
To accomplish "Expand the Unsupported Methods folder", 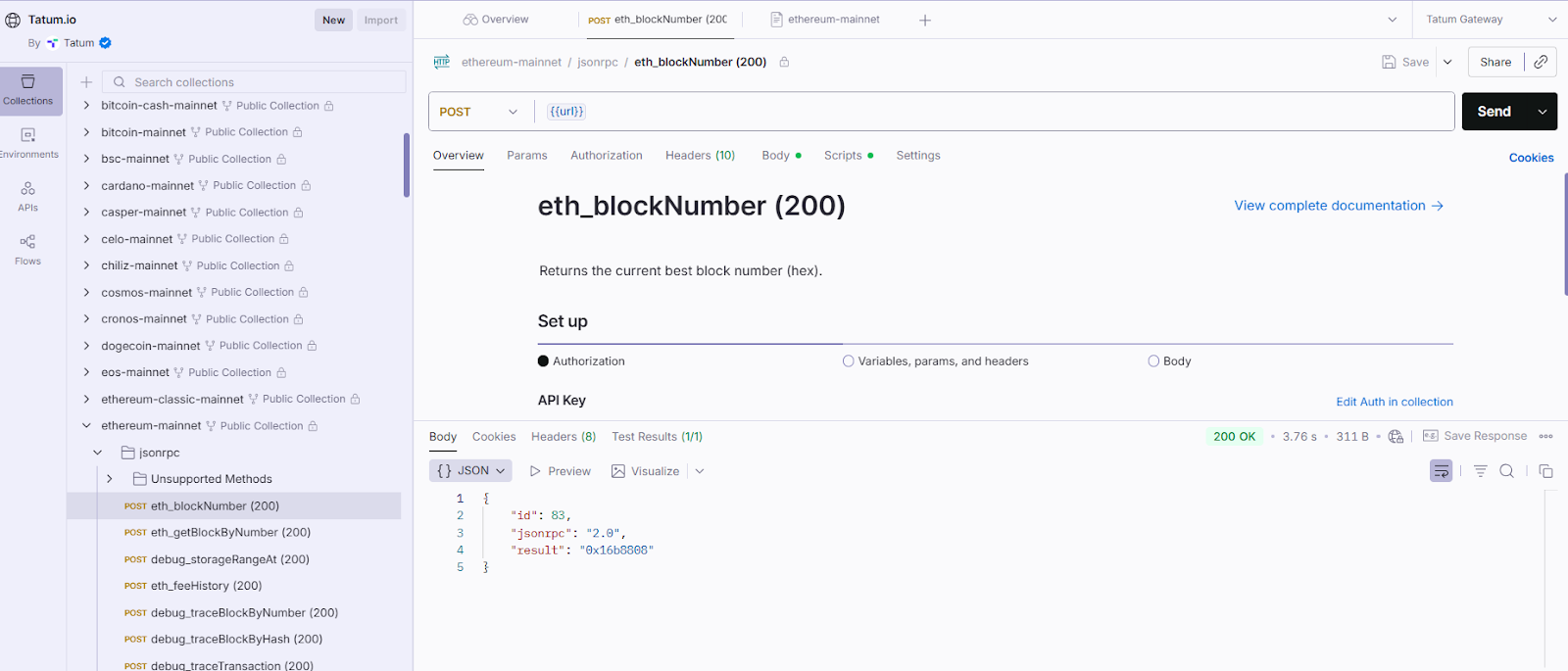I will (110, 479).
